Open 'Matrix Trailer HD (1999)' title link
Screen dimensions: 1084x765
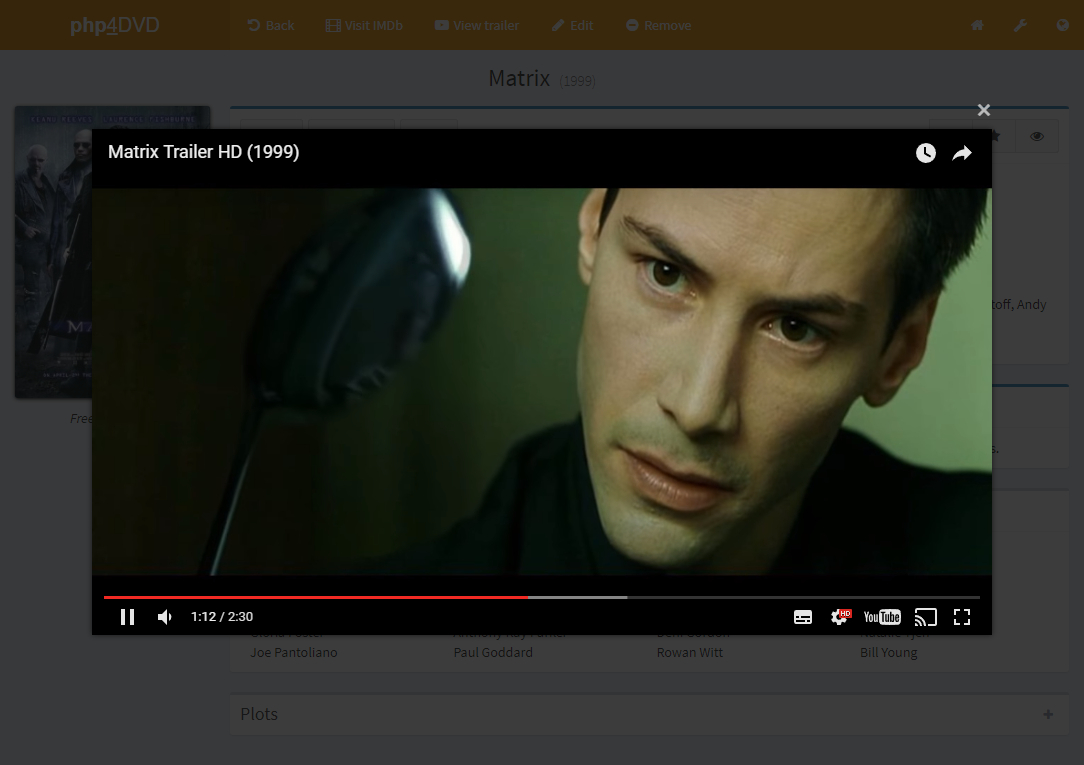(x=203, y=151)
